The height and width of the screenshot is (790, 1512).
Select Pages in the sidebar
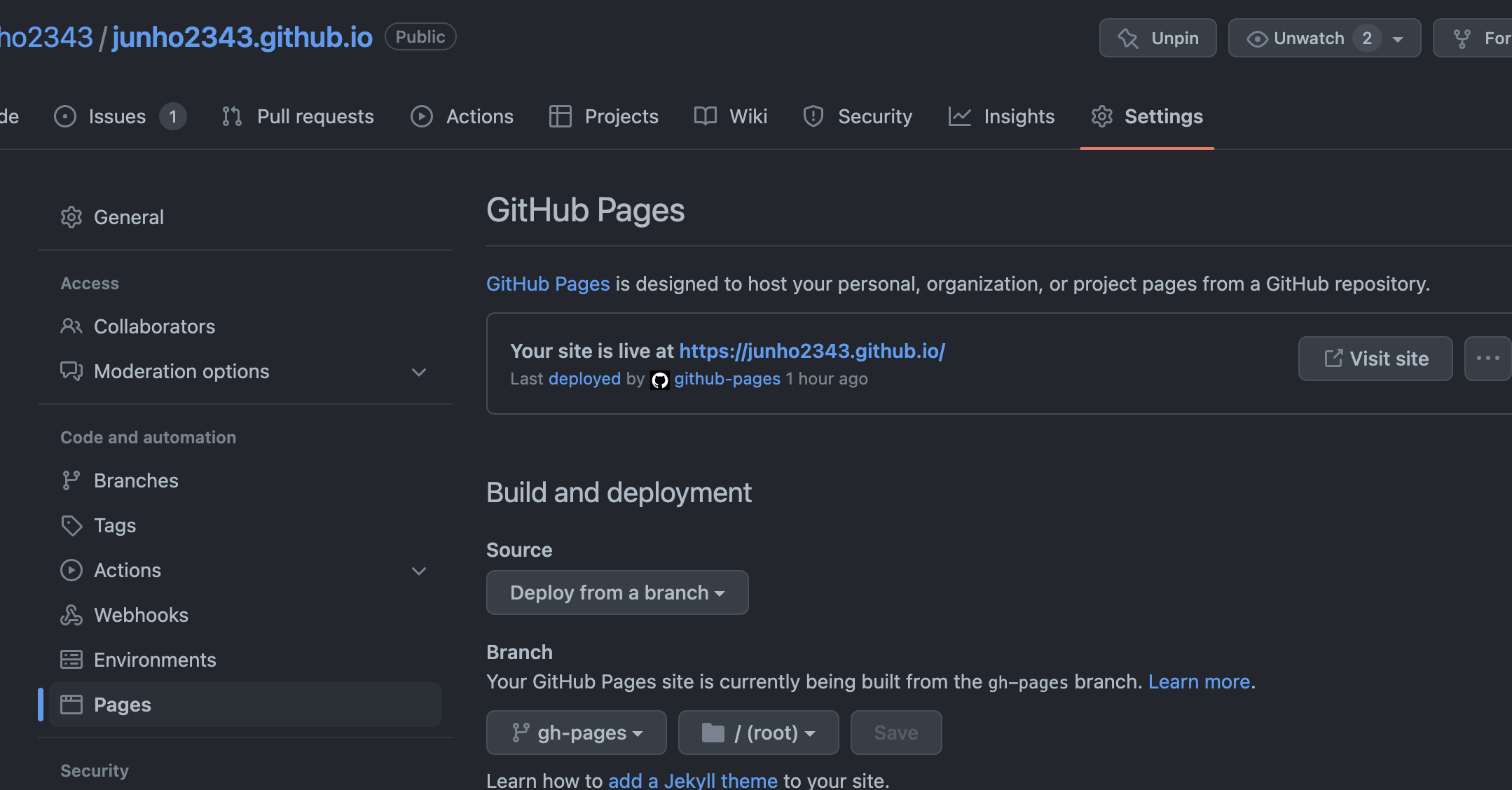coord(245,705)
